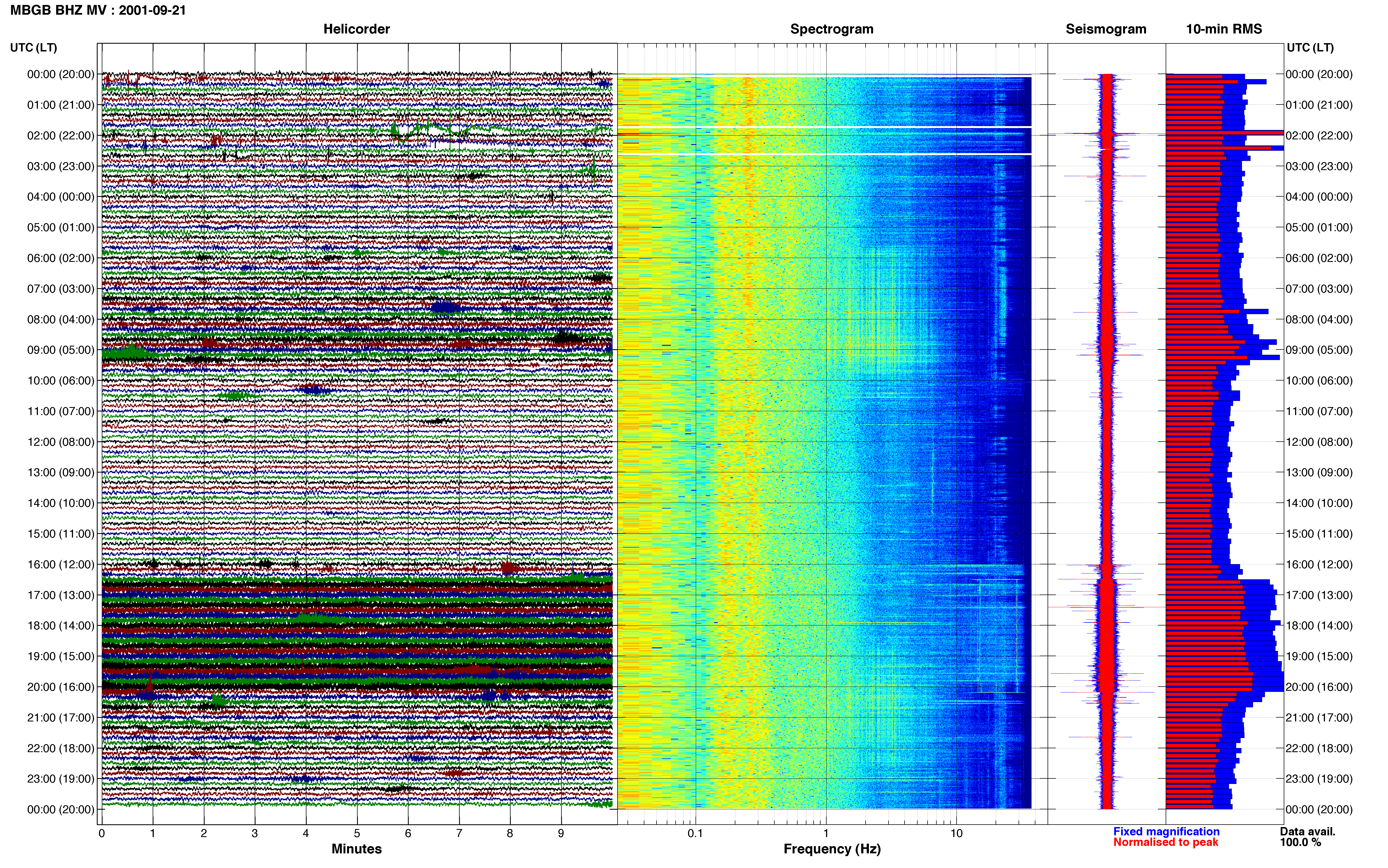Viewport: 1388px width, 868px height.
Task: Click left-axis time label "18:00 (14:00)"
Action: [x=61, y=625]
